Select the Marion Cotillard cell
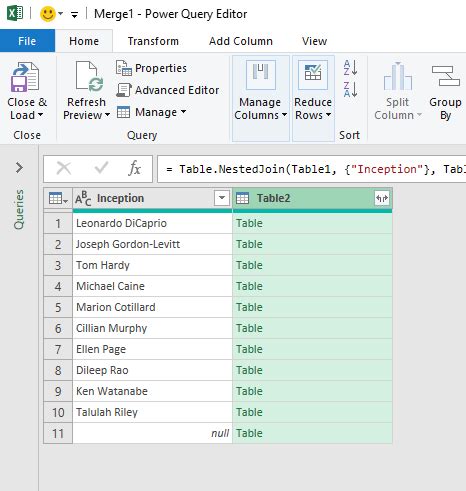The image size is (466, 491). pos(152,307)
